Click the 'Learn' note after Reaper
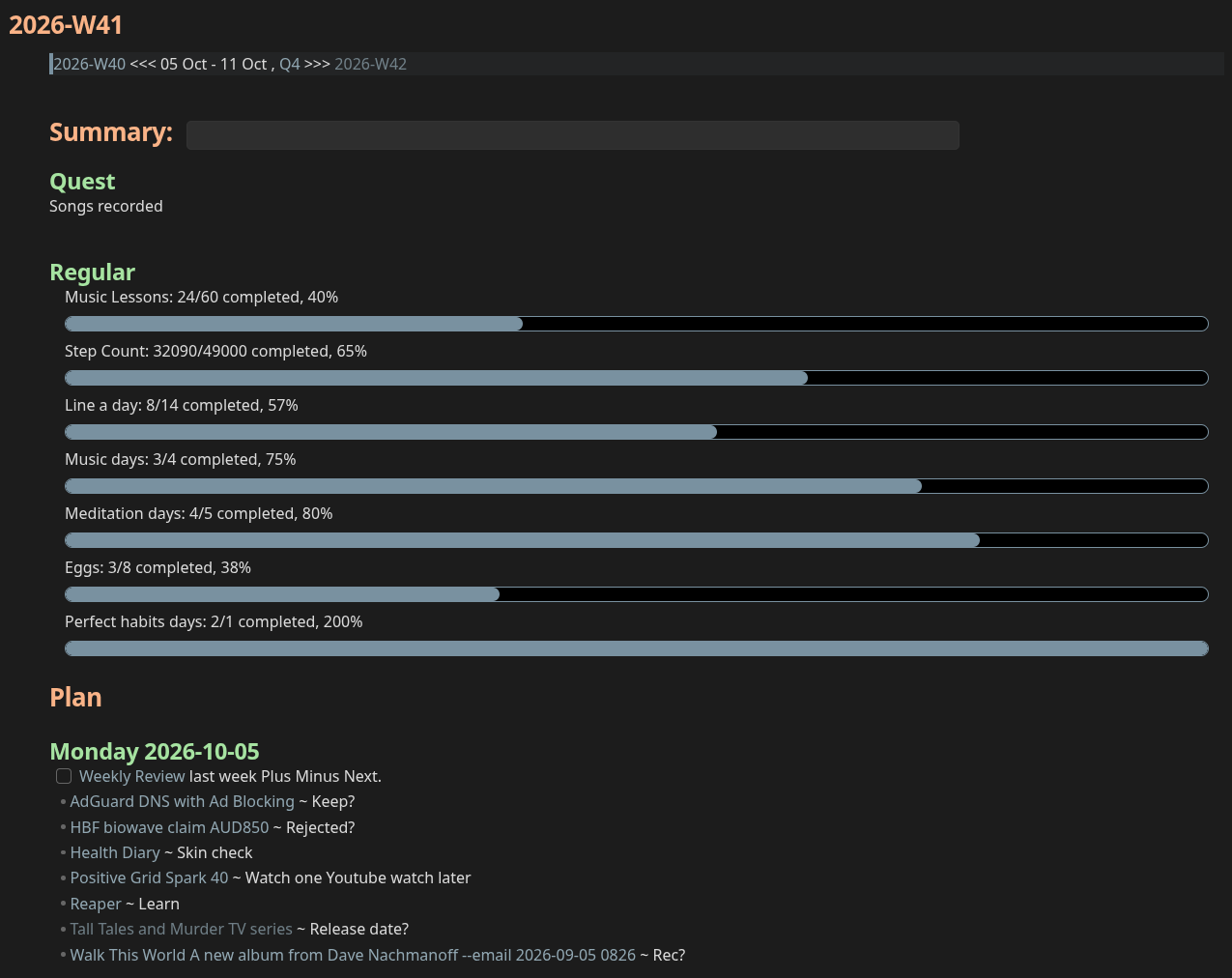This screenshot has width=1232, height=978. tap(159, 904)
